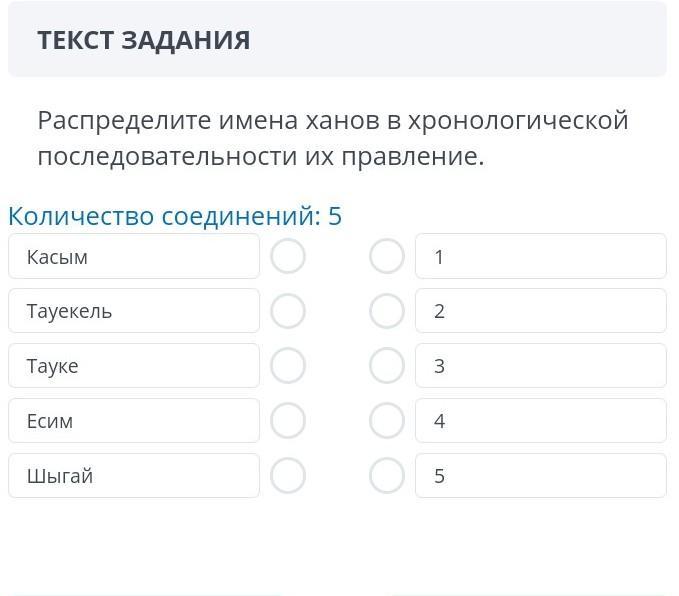Select the connector circle next to Тауекель

tap(288, 312)
